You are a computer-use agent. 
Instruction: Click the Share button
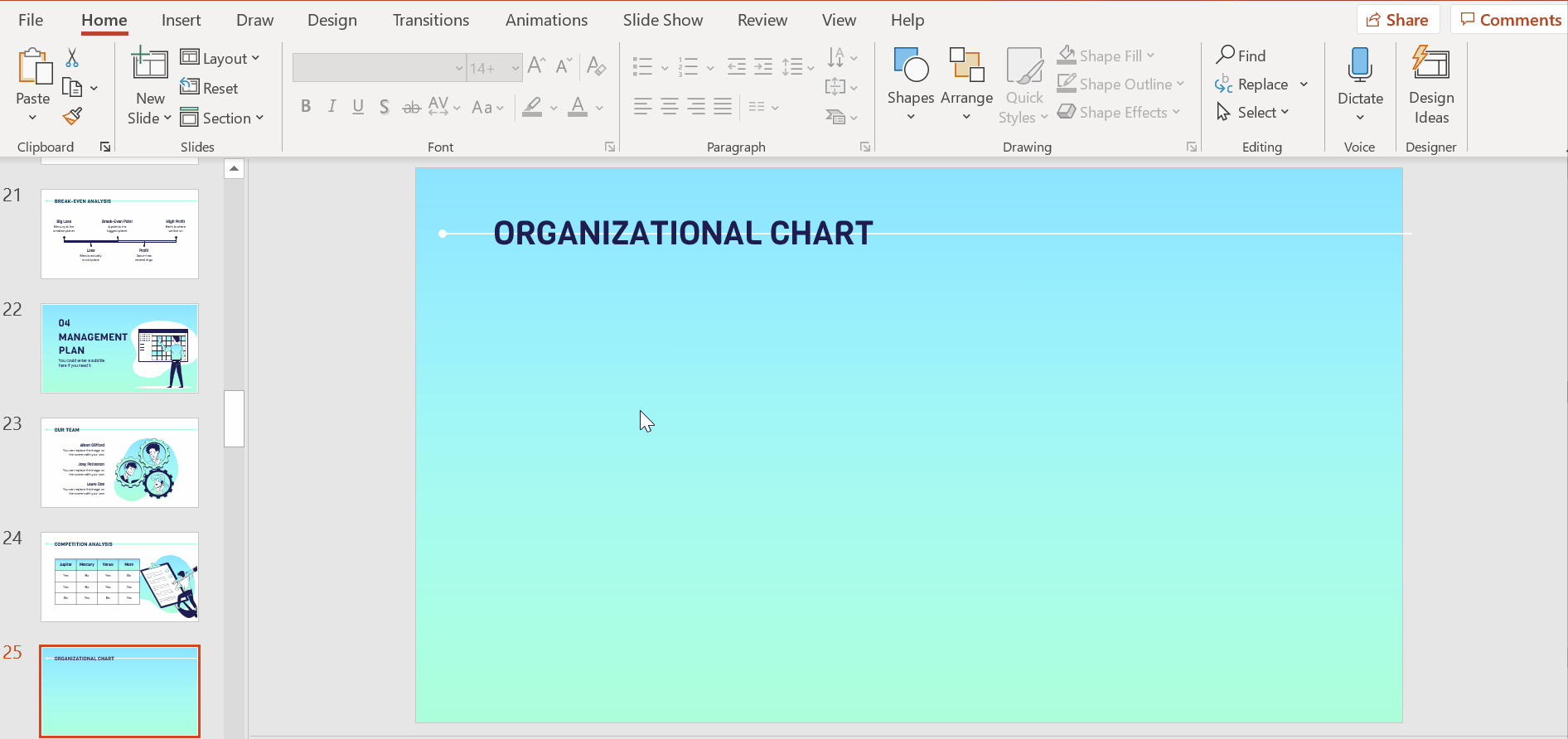click(1397, 20)
